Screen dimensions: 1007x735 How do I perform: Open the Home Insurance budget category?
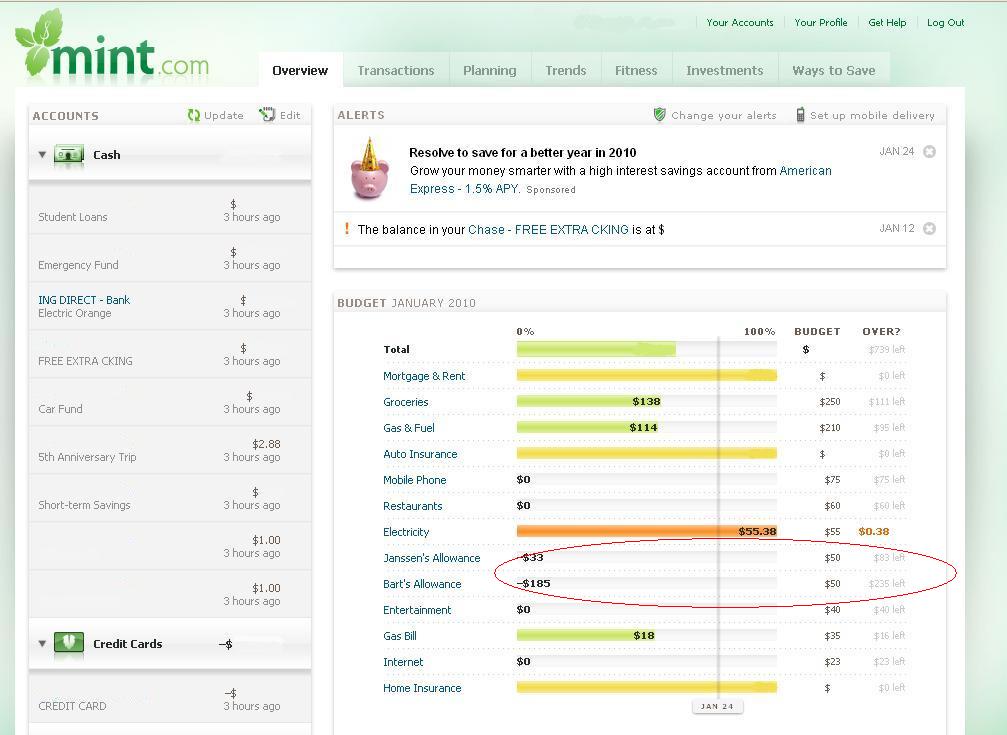click(422, 688)
